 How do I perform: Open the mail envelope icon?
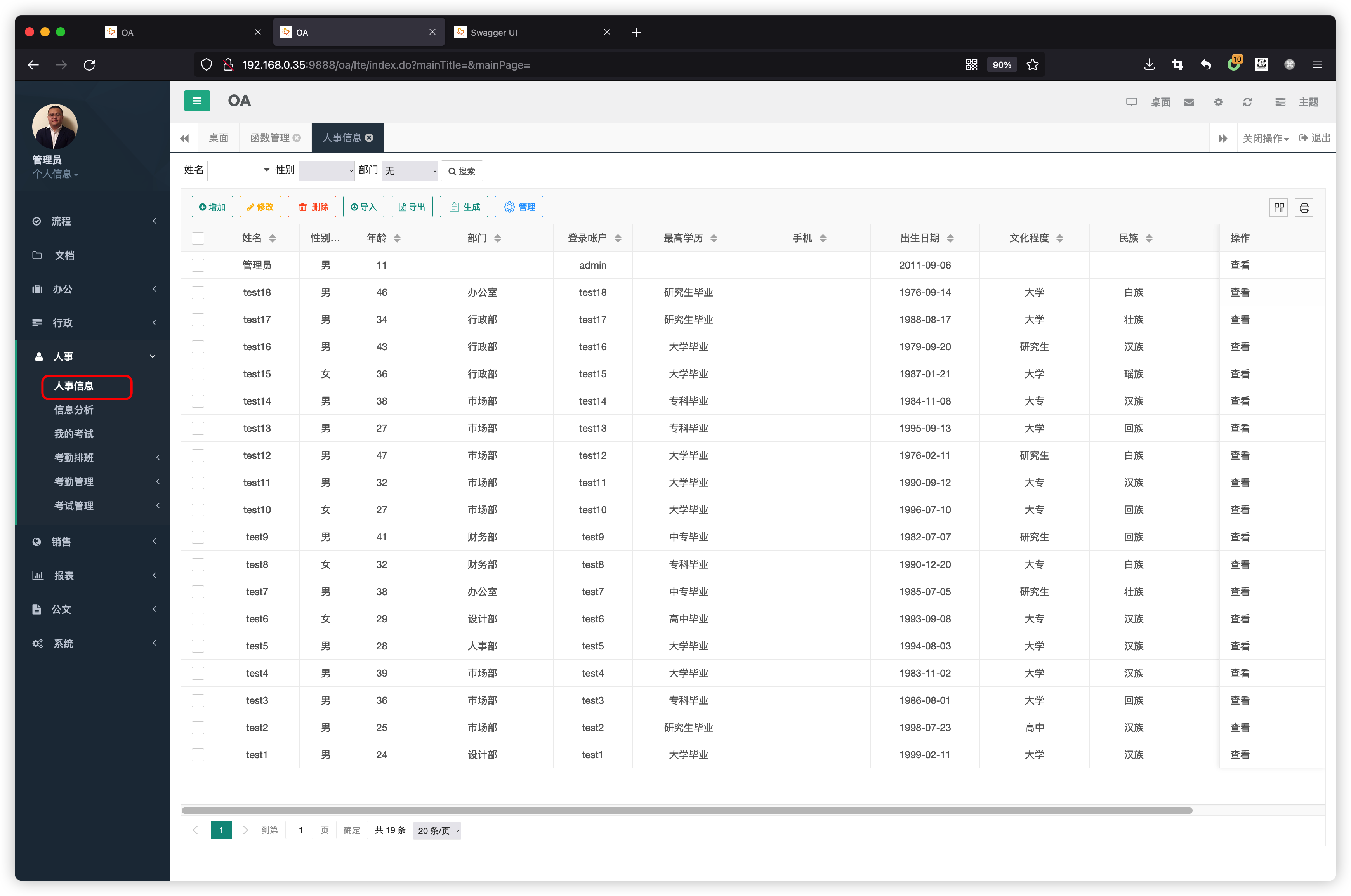(x=1189, y=102)
